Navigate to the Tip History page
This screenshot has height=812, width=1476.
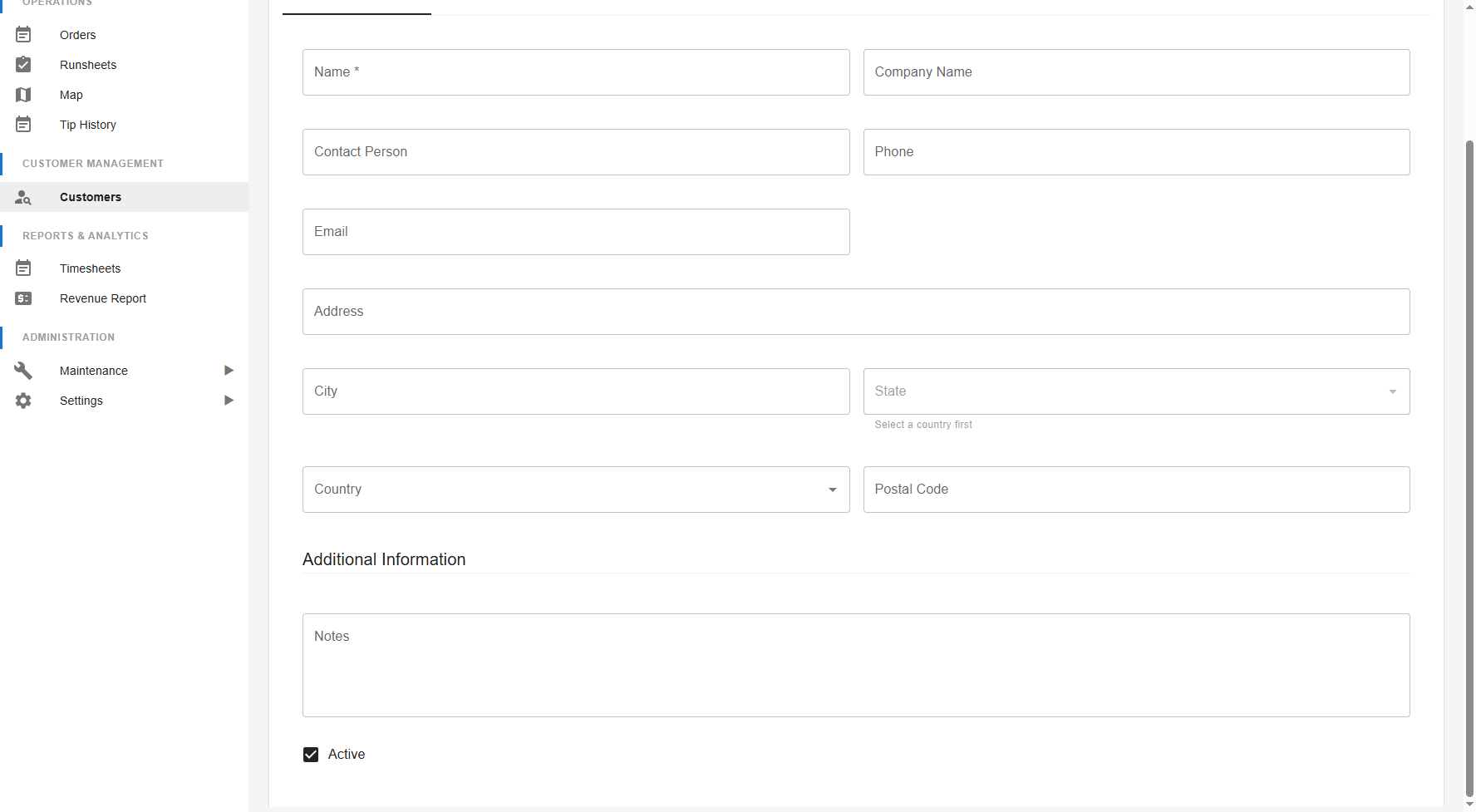click(87, 124)
